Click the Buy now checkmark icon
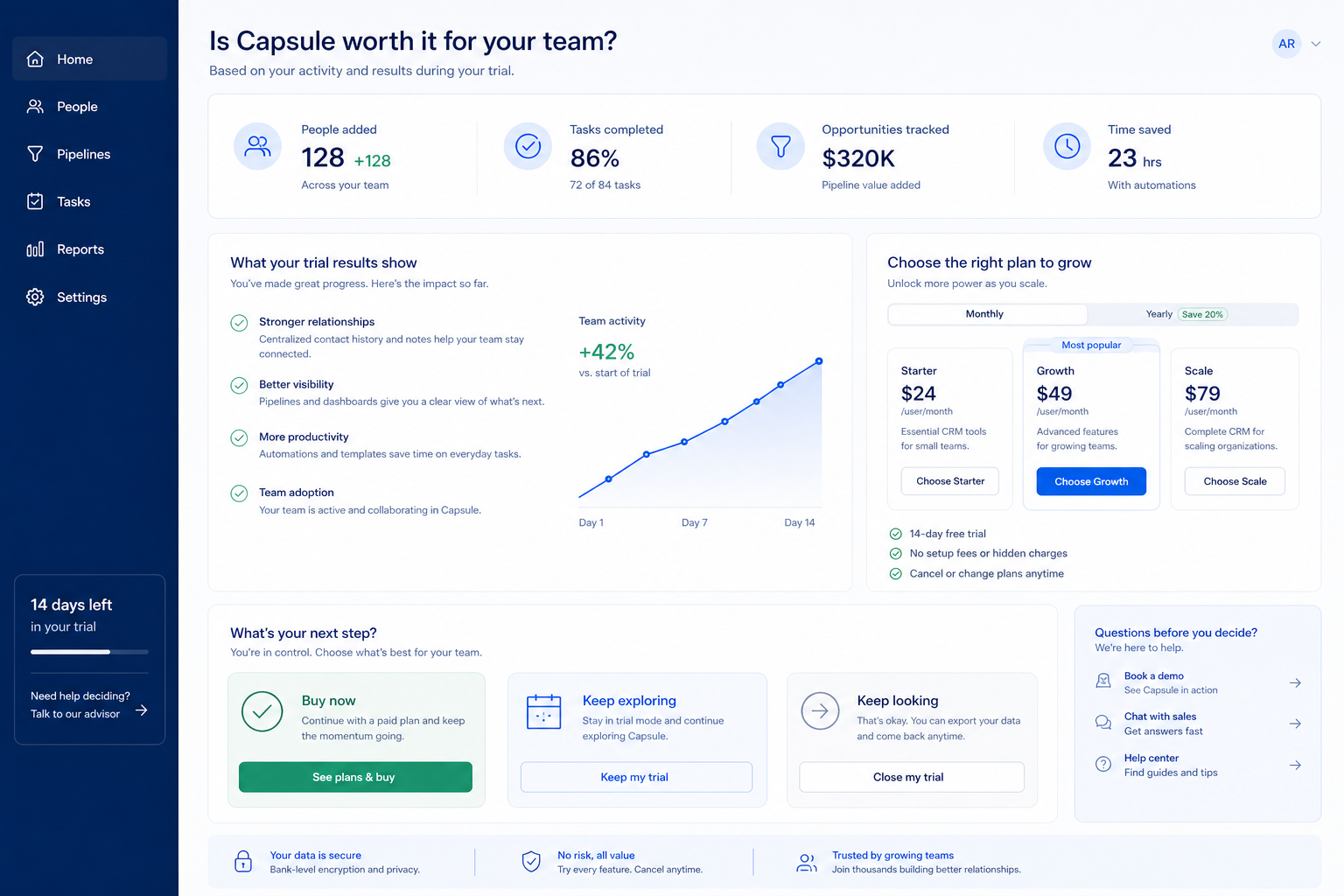 [x=262, y=711]
